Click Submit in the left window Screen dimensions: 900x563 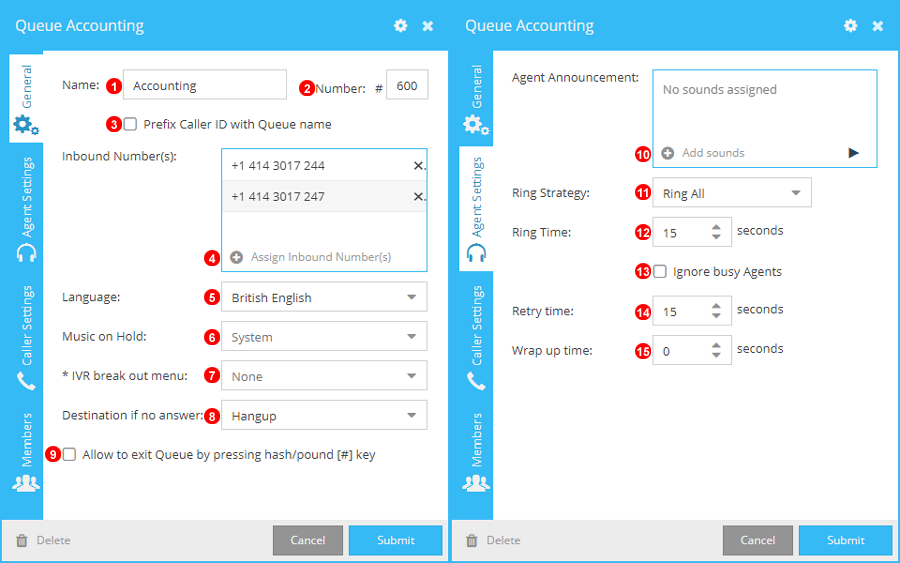coord(395,540)
